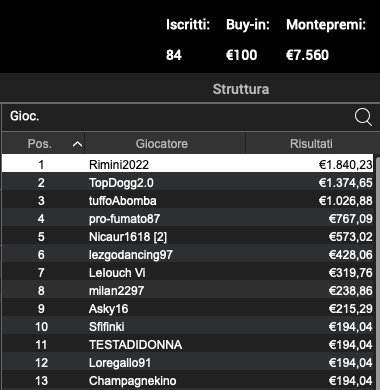Sort by Risultati column header
The width and height of the screenshot is (380, 390).
pos(311,143)
